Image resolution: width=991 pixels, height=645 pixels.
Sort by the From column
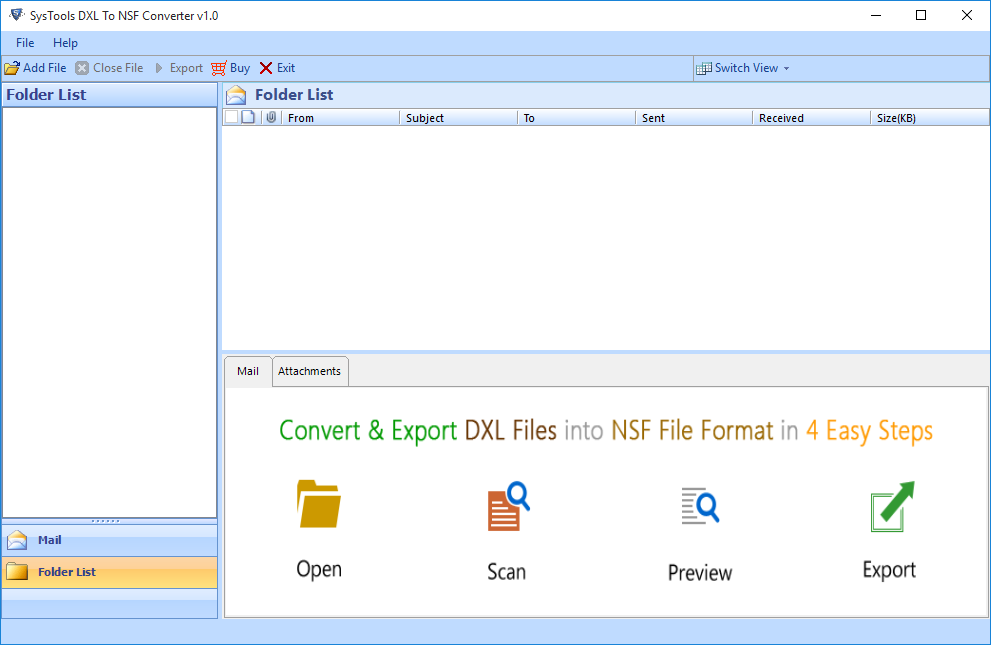[340, 118]
